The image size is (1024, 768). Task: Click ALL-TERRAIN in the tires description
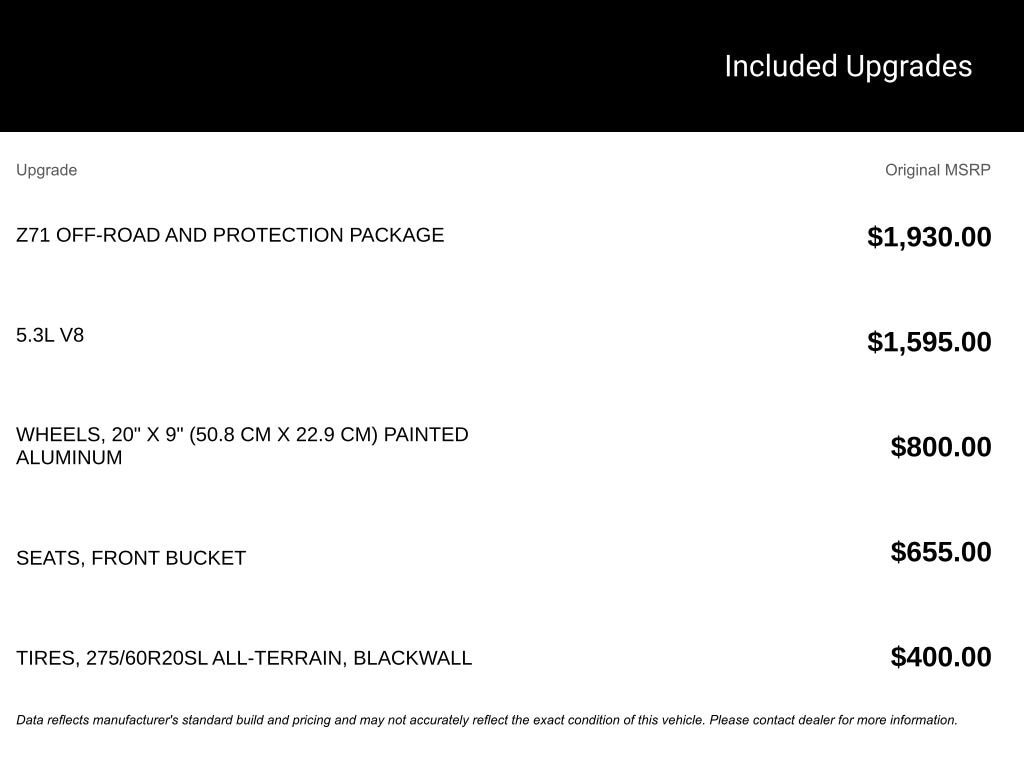[278, 658]
